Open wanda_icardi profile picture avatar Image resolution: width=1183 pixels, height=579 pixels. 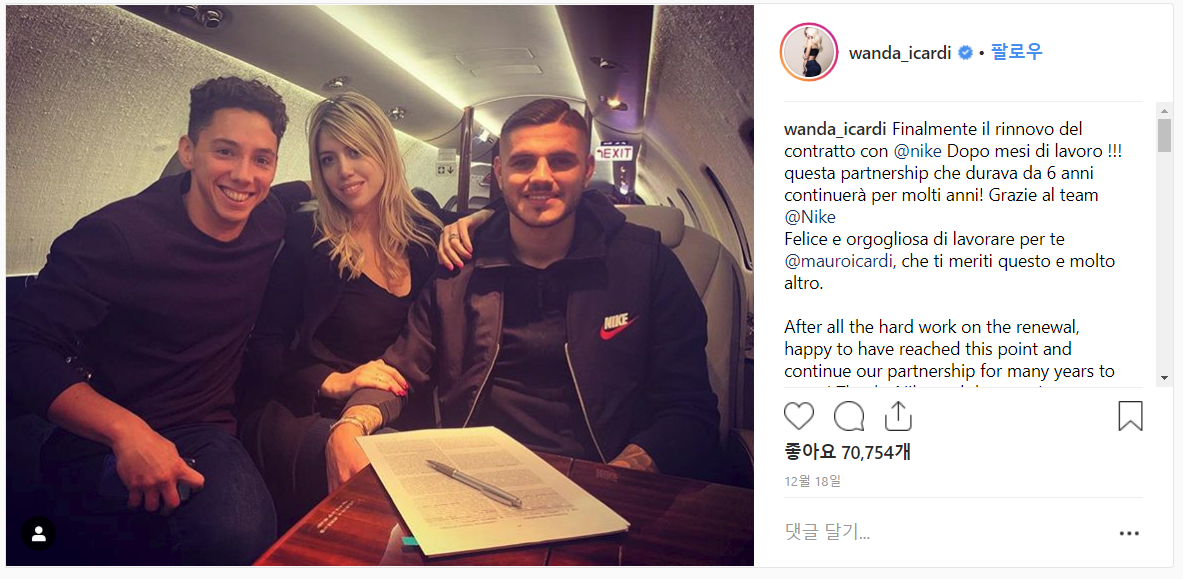(x=809, y=52)
